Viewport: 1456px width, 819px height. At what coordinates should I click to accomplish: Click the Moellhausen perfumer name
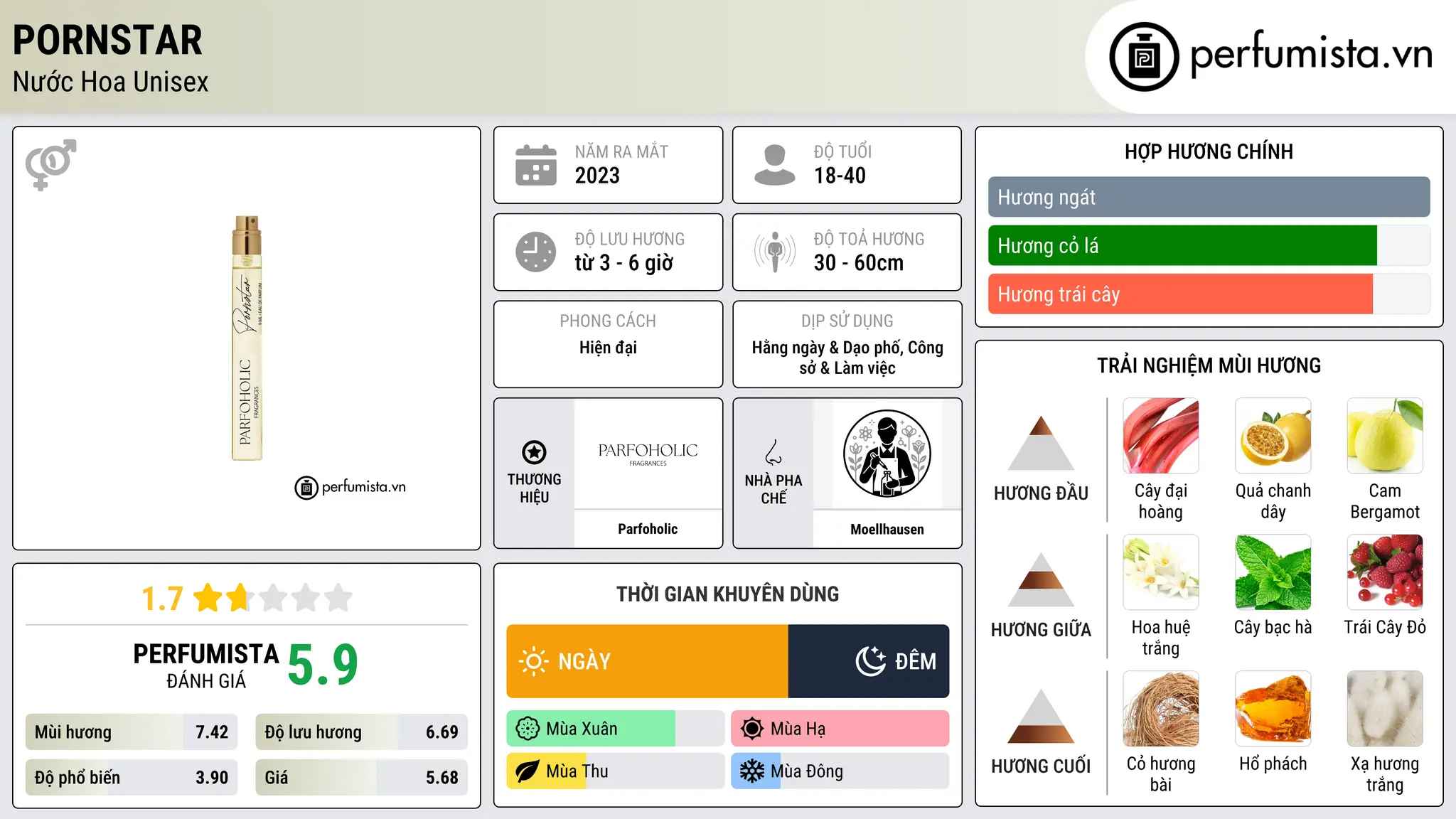(887, 530)
